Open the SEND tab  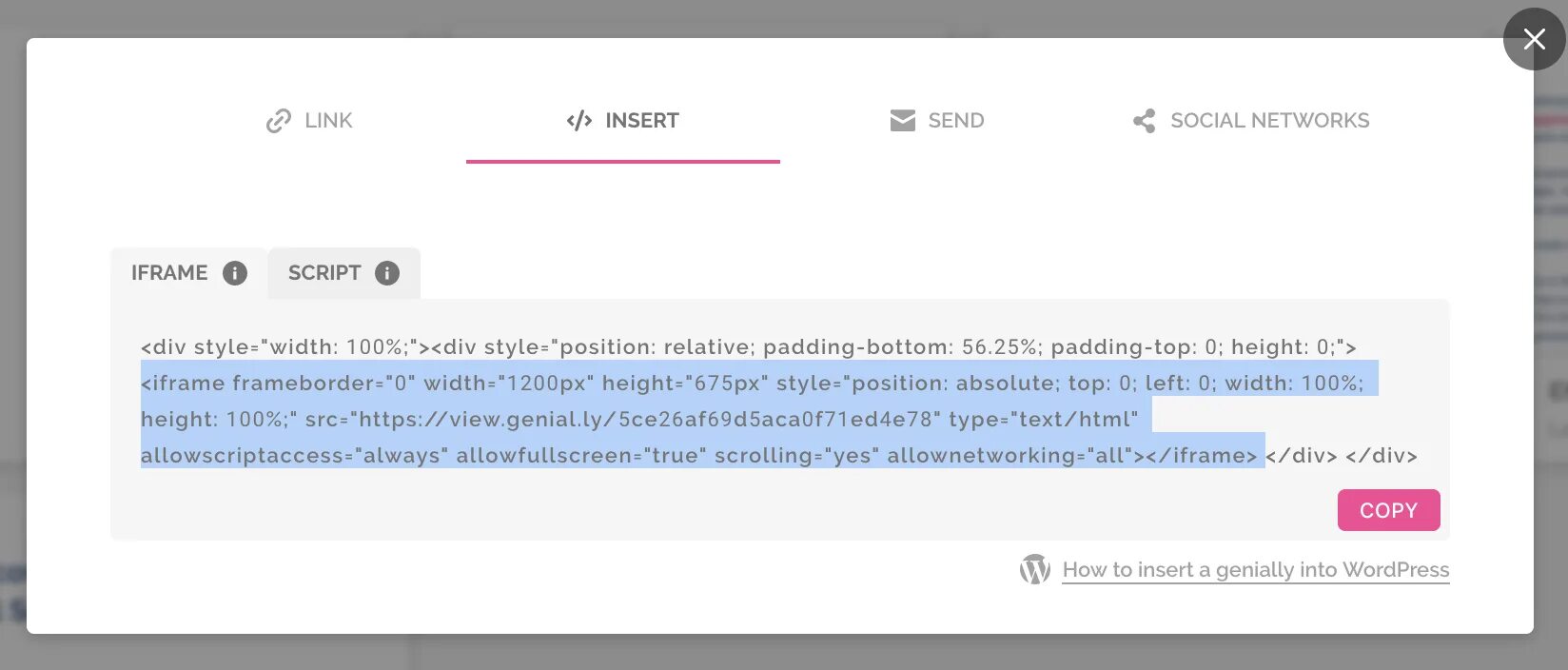click(x=955, y=121)
